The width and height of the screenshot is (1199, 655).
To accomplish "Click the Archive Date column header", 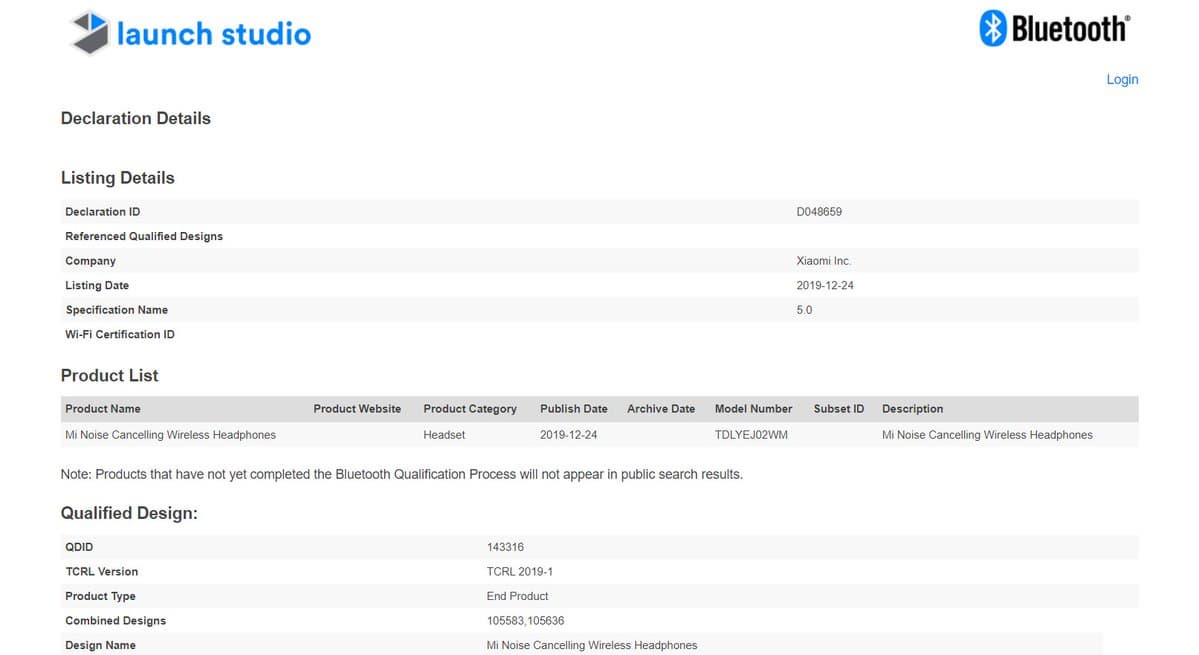I will pos(661,409).
